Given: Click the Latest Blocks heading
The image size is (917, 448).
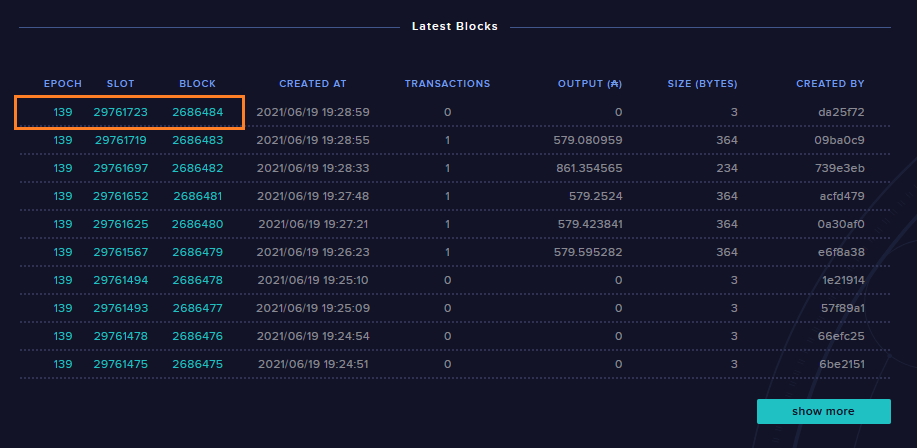Looking at the screenshot, I should point(455,26).
